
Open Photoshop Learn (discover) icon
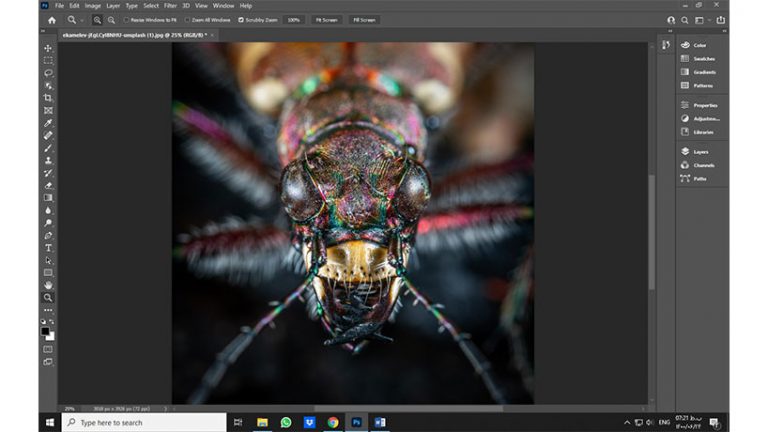tap(671, 20)
